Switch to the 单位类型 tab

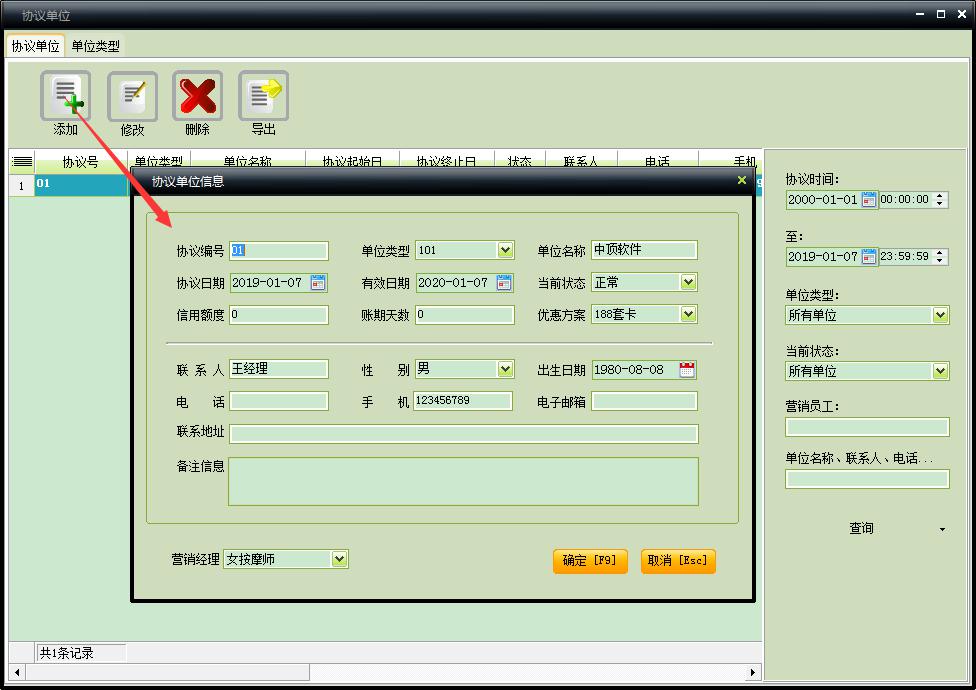tap(96, 46)
